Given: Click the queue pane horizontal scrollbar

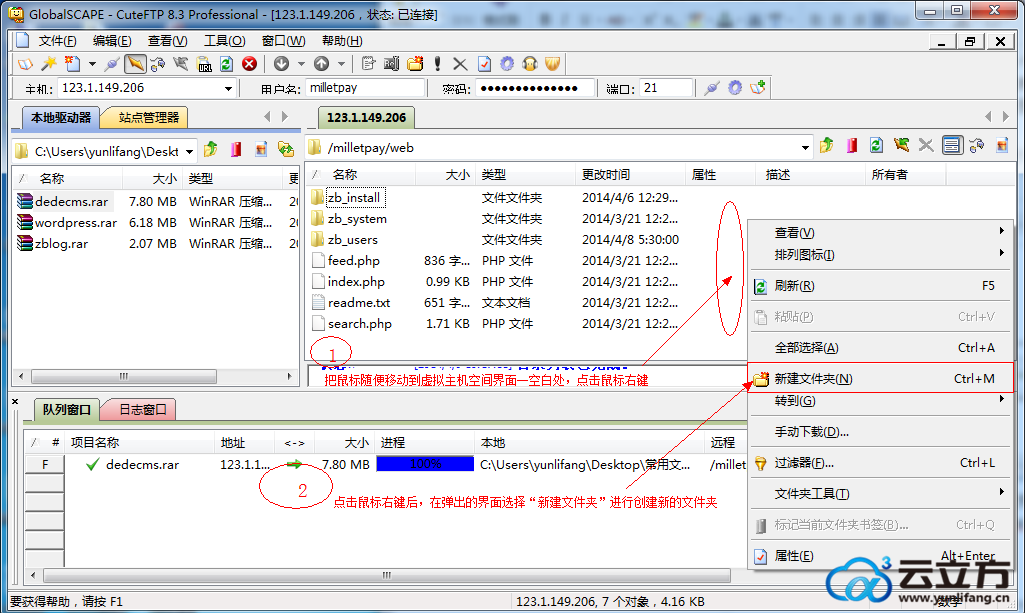Looking at the screenshot, I should pos(386,575).
